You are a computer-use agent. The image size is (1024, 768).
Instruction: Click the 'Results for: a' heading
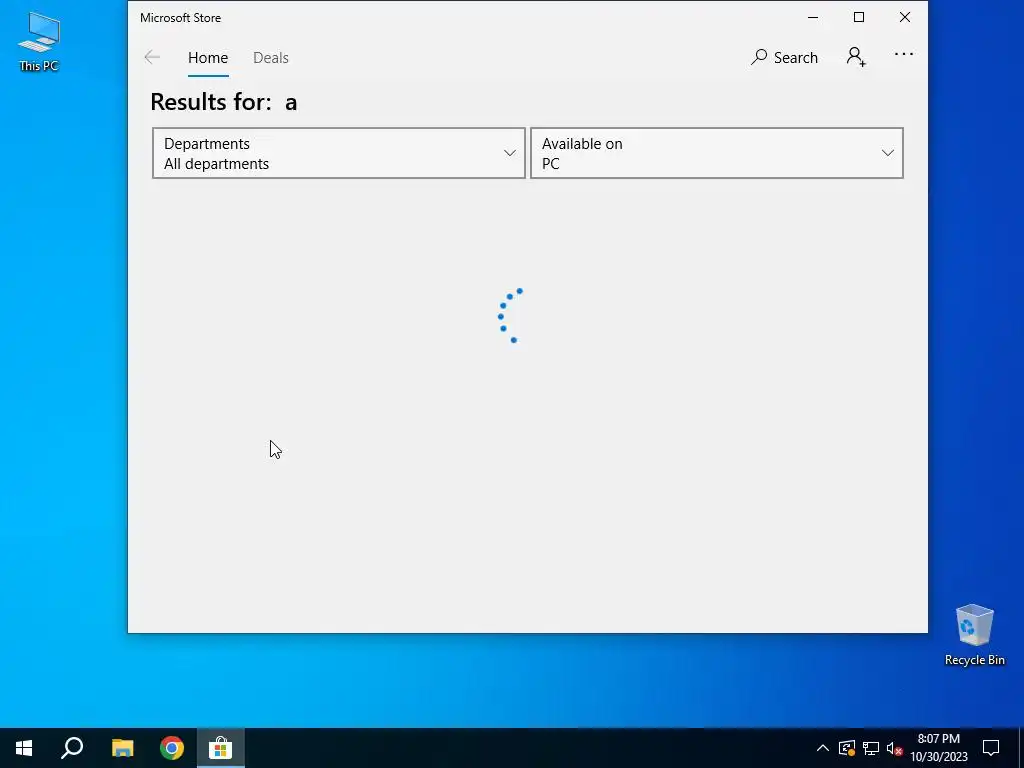223,102
